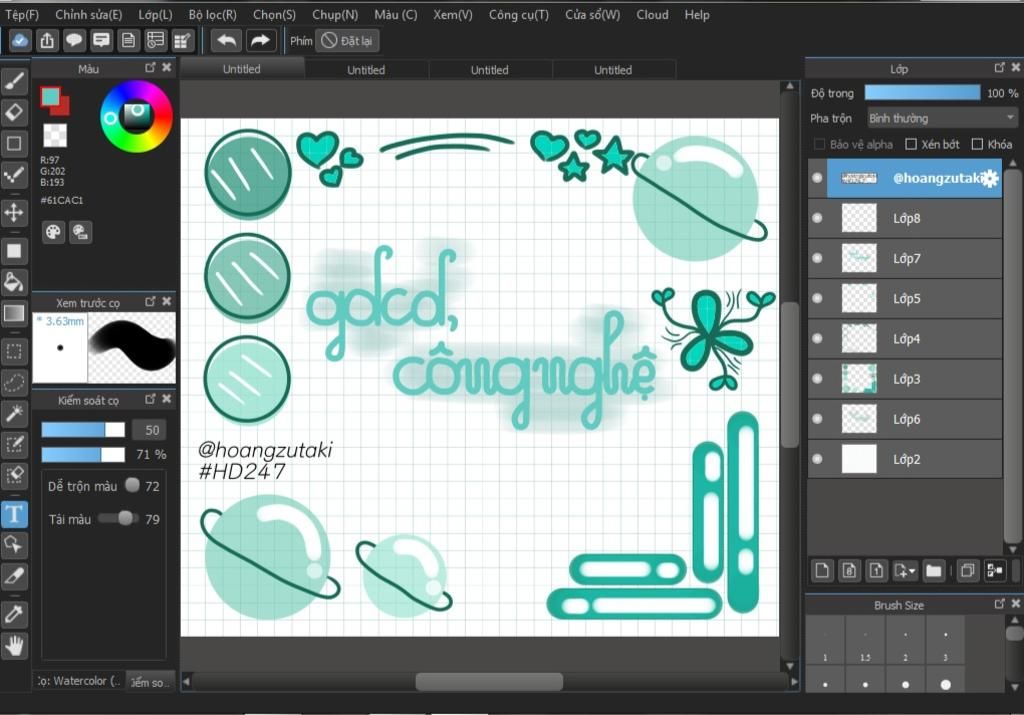This screenshot has width=1024, height=715.
Task: Click the cloud save icon in toolbar
Action: (20, 40)
